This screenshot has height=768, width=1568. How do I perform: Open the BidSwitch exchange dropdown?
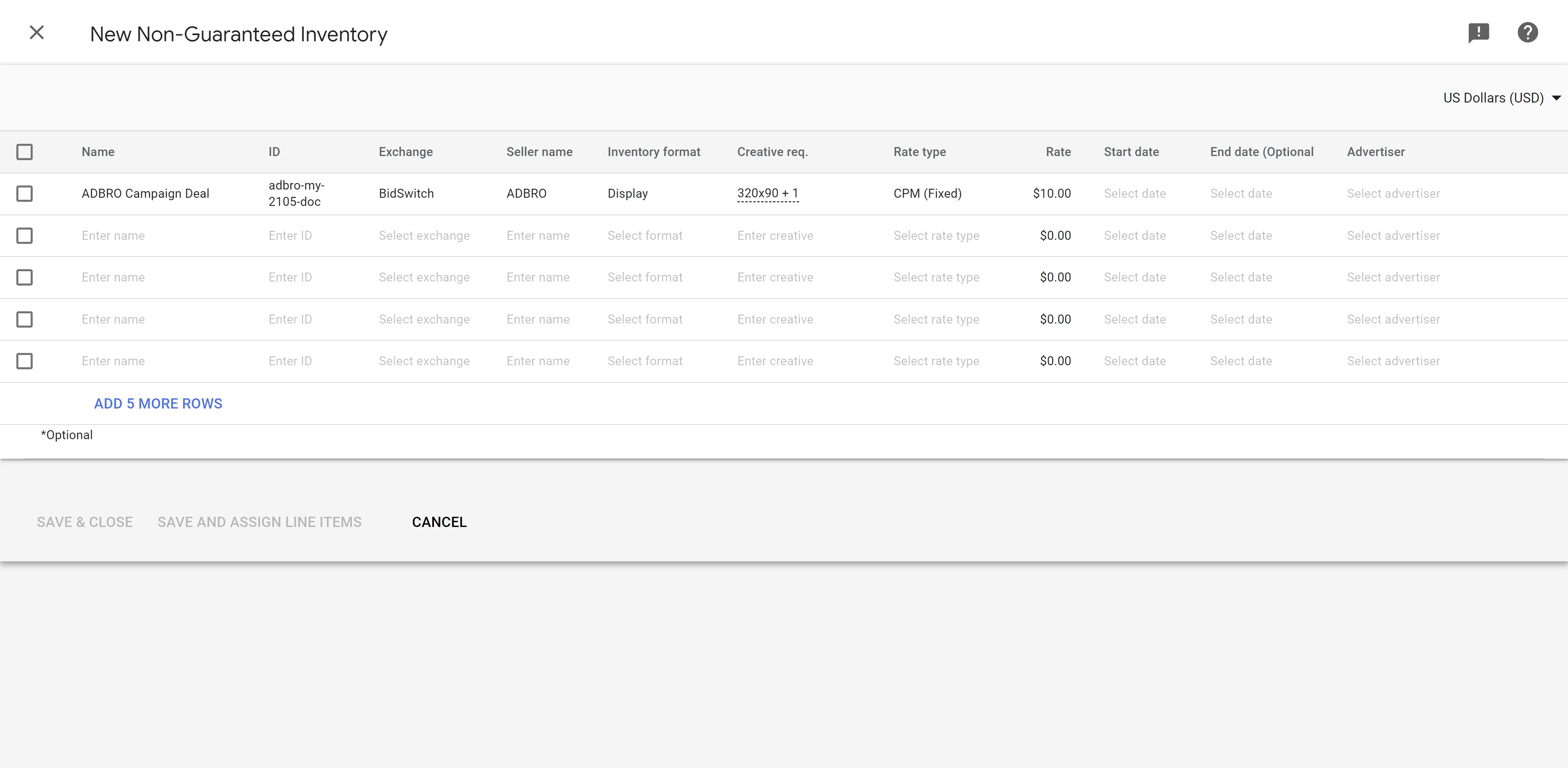click(406, 194)
